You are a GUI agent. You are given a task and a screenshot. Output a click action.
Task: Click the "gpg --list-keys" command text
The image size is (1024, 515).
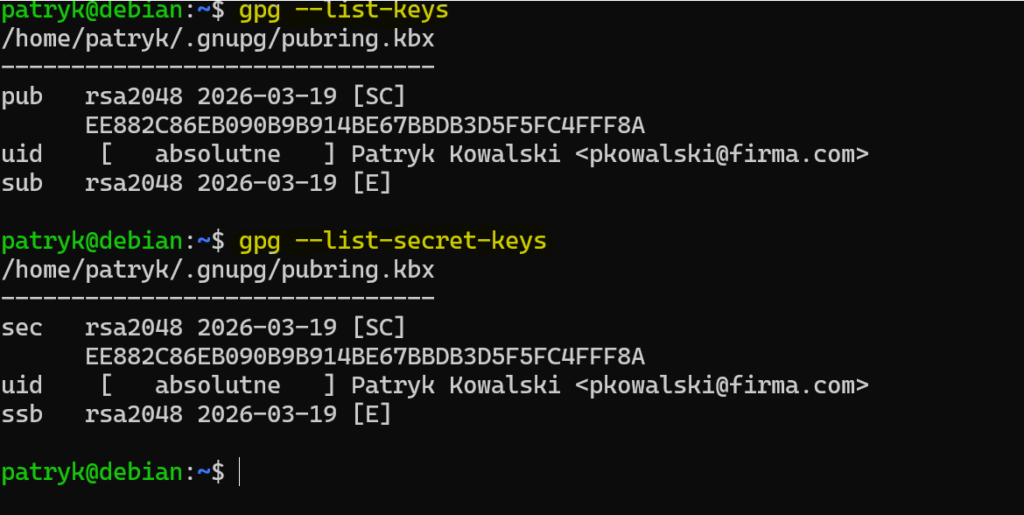pos(344,12)
